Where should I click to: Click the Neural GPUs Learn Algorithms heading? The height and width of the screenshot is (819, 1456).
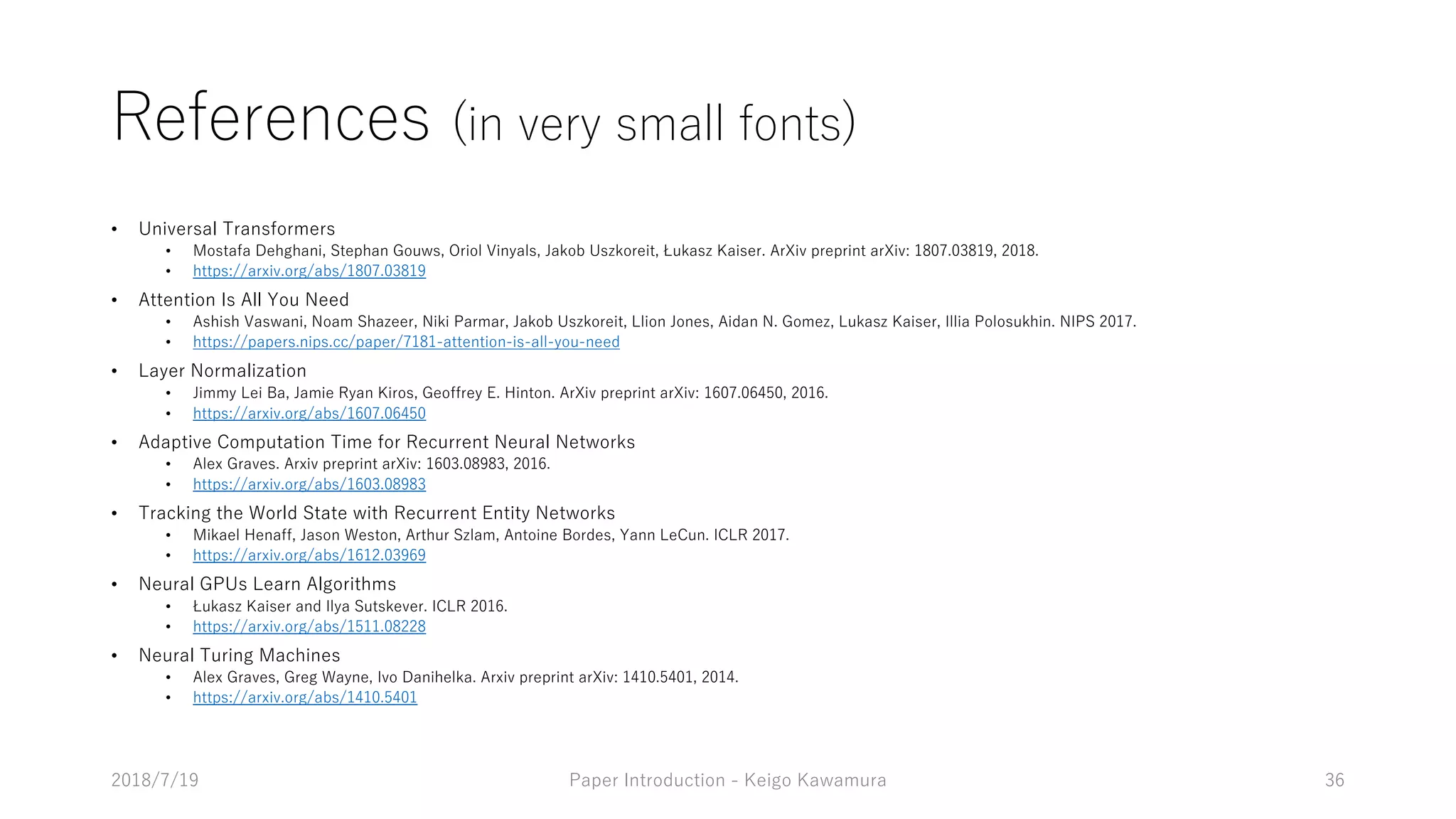point(267,584)
